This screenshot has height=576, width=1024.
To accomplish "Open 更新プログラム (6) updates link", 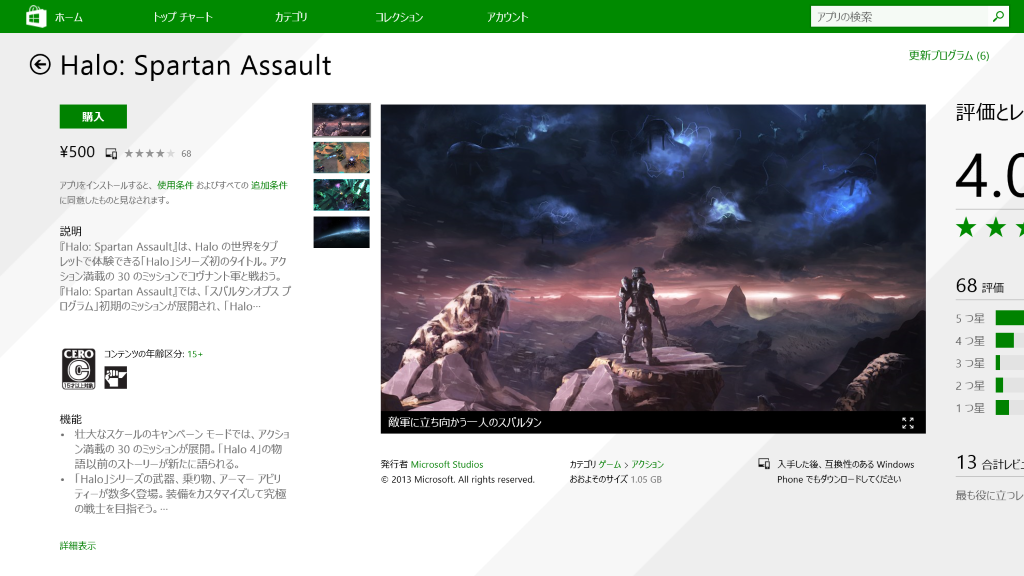I will pyautogui.click(x=949, y=56).
